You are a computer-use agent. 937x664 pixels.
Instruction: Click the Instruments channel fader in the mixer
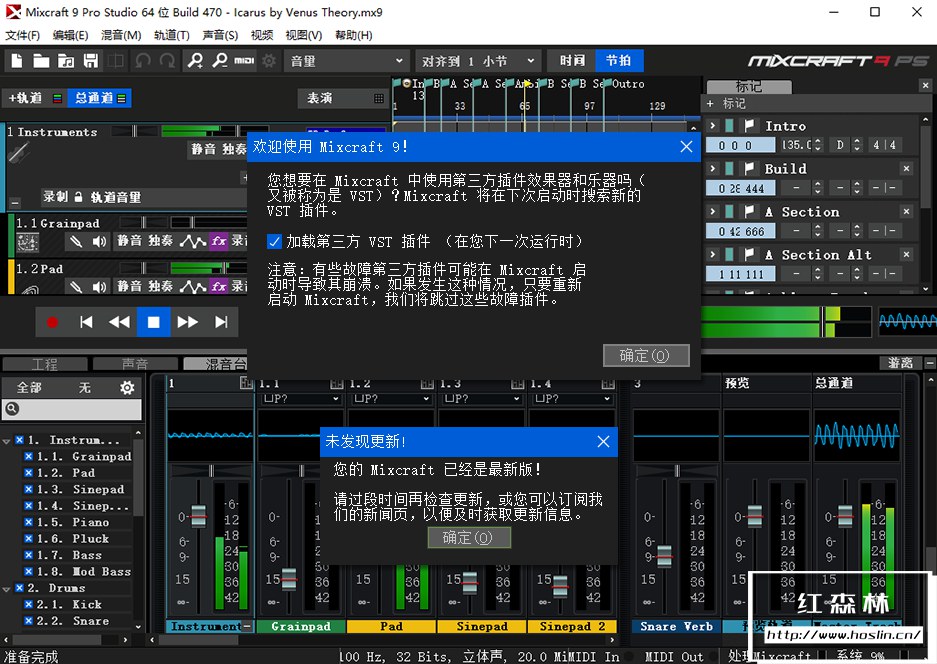click(x=198, y=516)
